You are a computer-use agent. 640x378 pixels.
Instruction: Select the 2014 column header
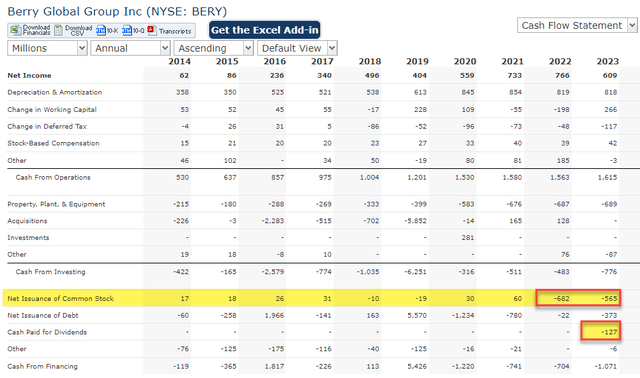[180, 62]
